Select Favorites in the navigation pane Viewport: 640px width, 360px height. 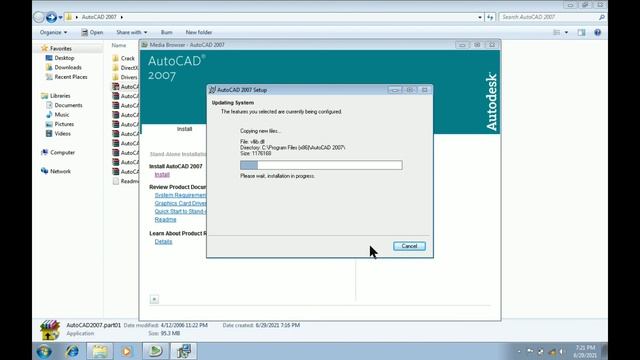[61, 49]
